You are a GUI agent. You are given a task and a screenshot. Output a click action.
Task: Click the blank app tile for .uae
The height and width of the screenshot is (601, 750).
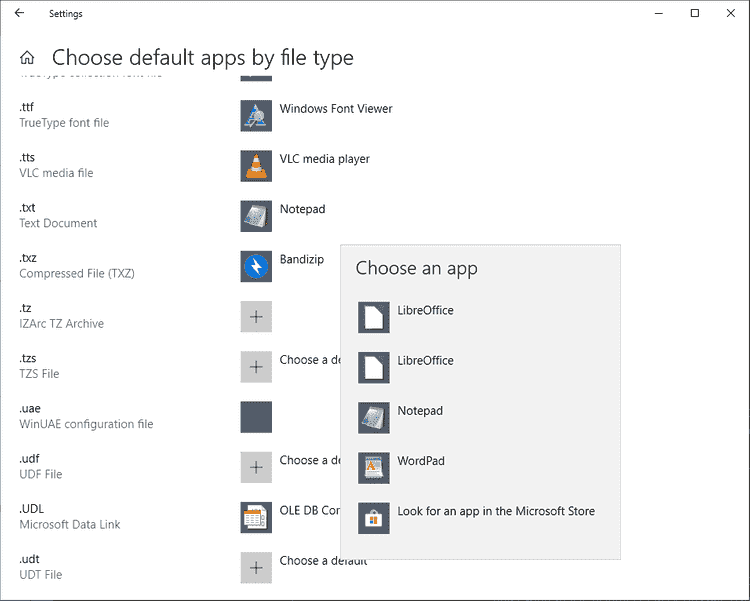pos(256,417)
